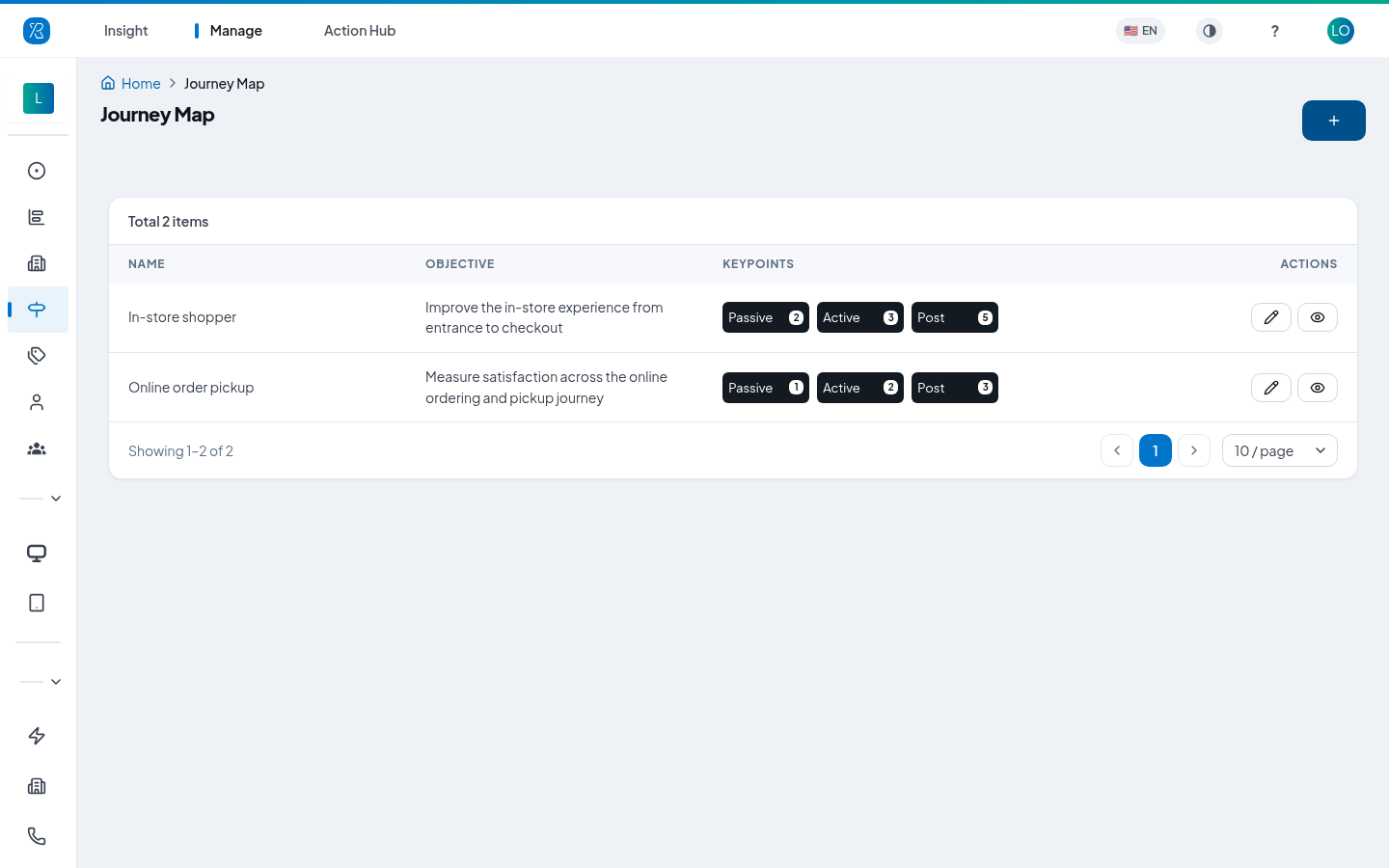Toggle the dark/light theme switch
The height and width of the screenshot is (868, 1389).
click(1210, 31)
